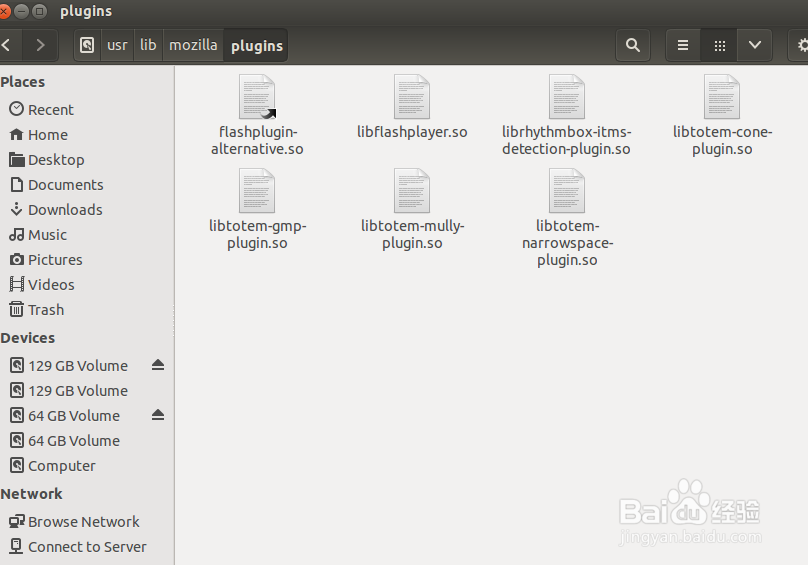Select libtotem-narrowspace-plugin.so file icon
The image size is (808, 565).
coord(566,191)
